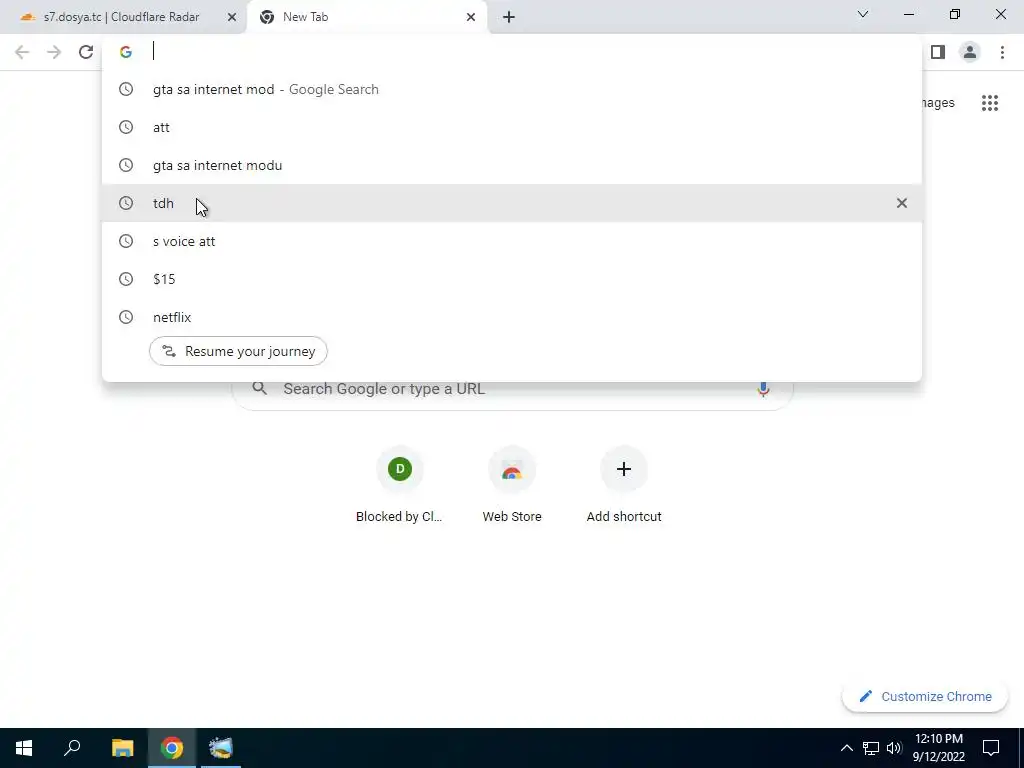Click search magnifier icon in Google box

pos(260,389)
